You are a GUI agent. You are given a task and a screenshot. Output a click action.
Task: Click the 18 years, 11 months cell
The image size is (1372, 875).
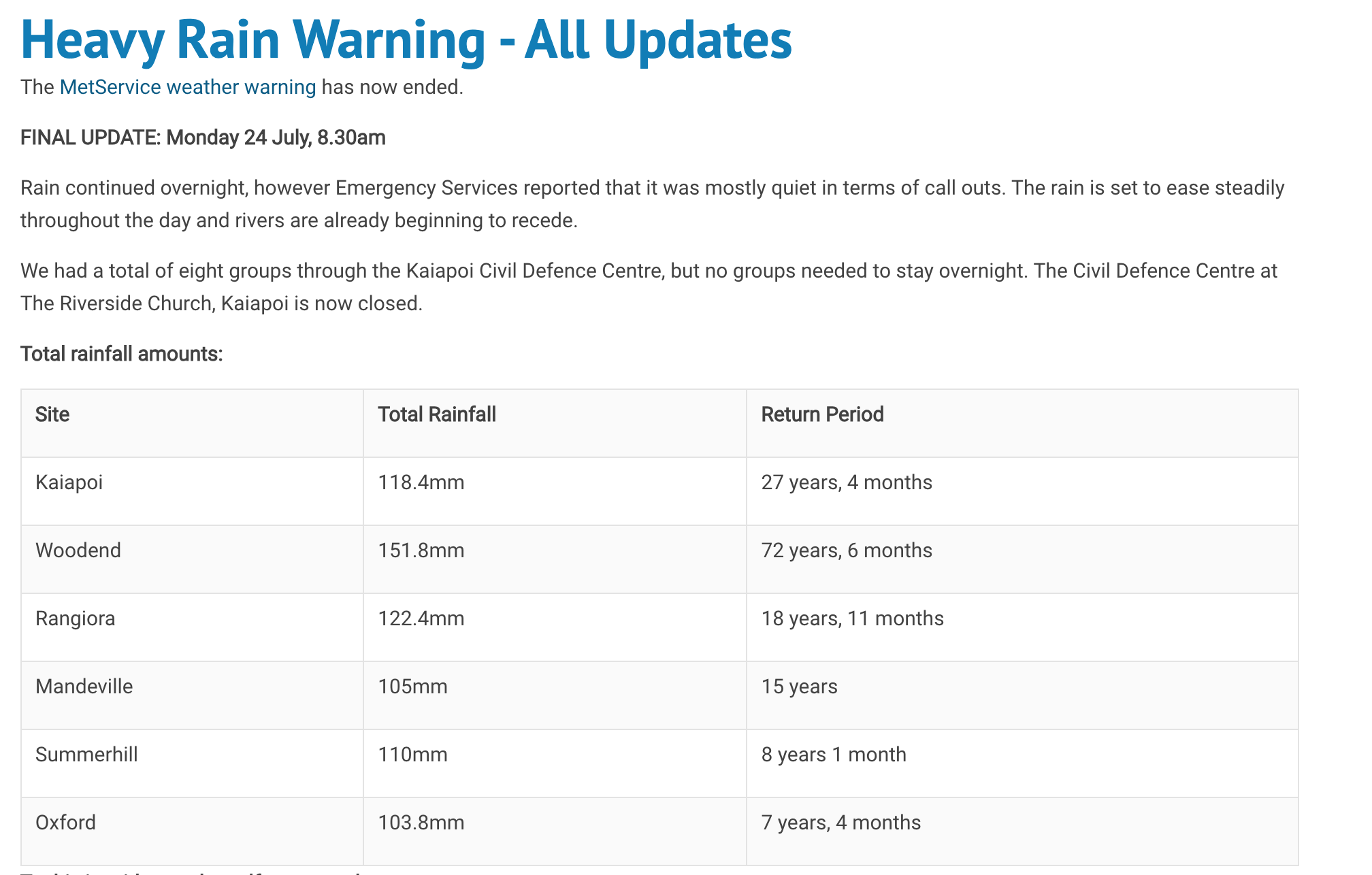coord(1022,627)
